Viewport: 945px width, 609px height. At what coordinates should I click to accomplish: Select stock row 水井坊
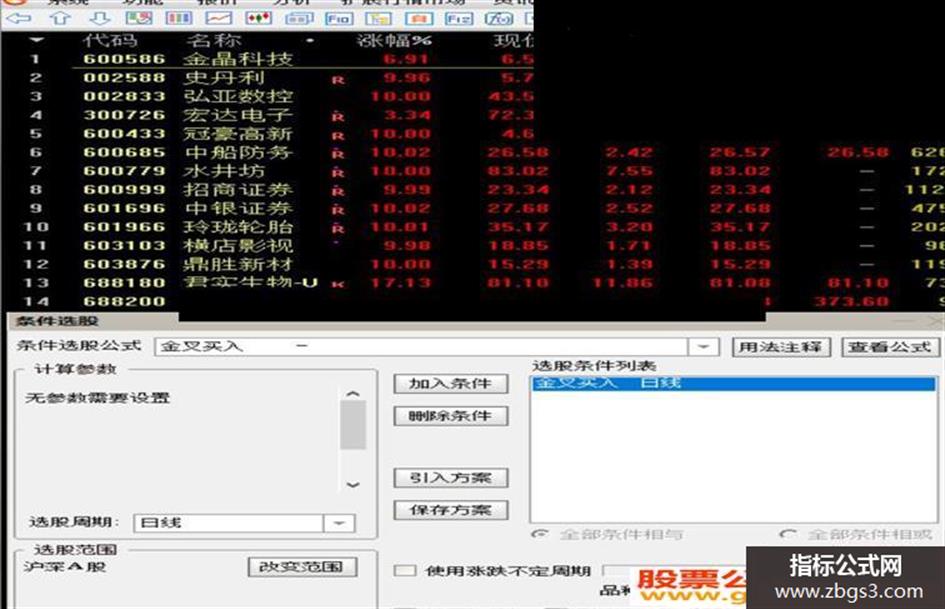click(x=224, y=171)
